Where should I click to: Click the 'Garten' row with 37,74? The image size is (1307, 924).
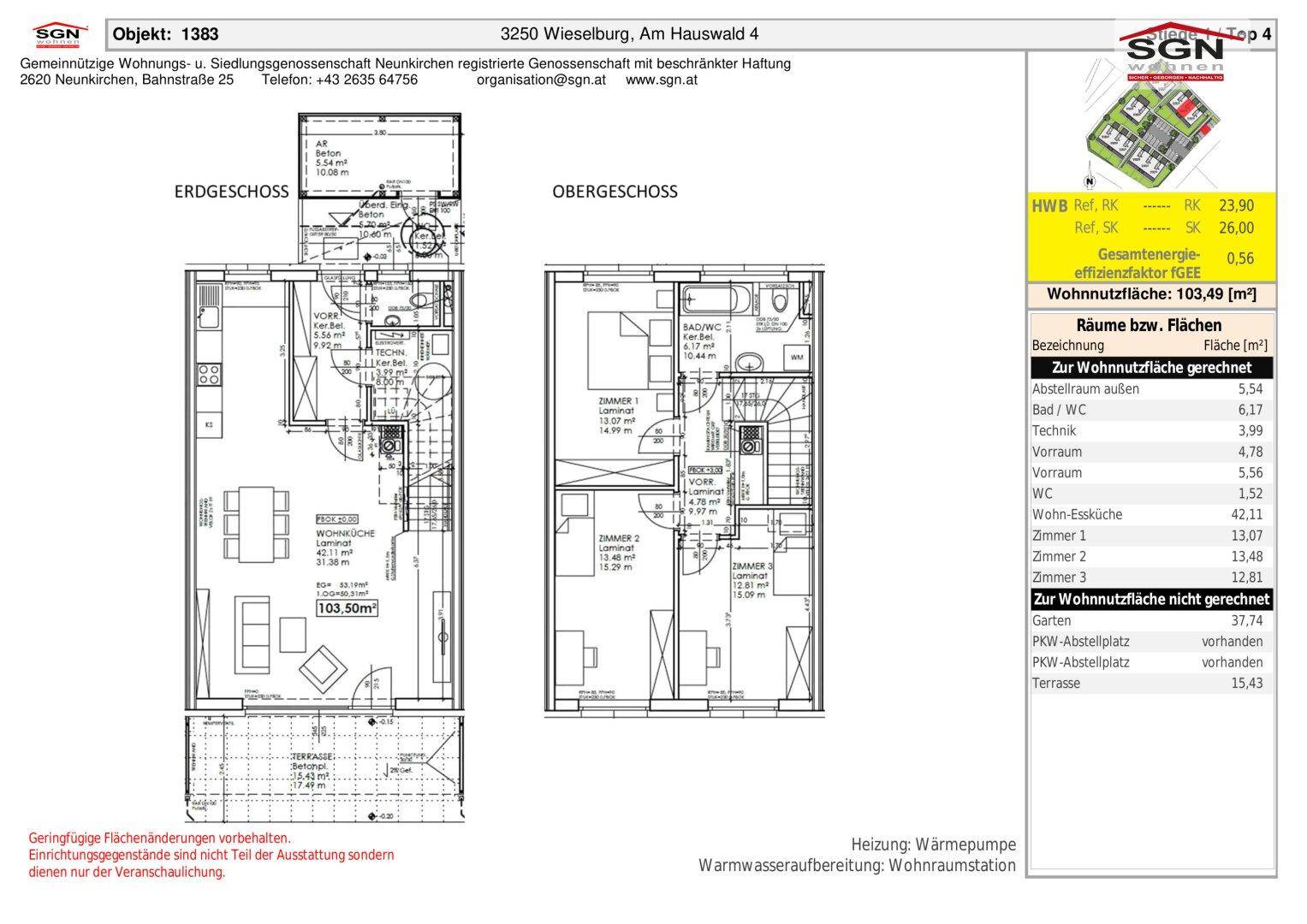[1151, 620]
